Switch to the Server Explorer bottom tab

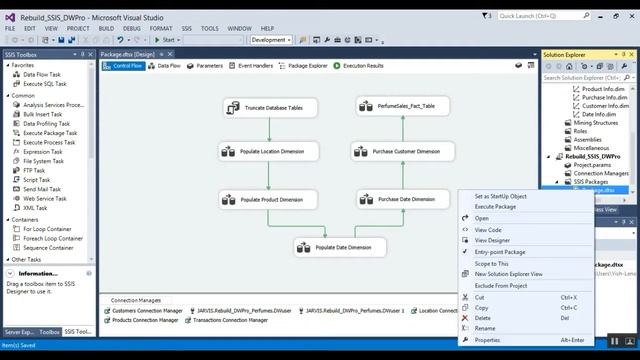tap(19, 332)
